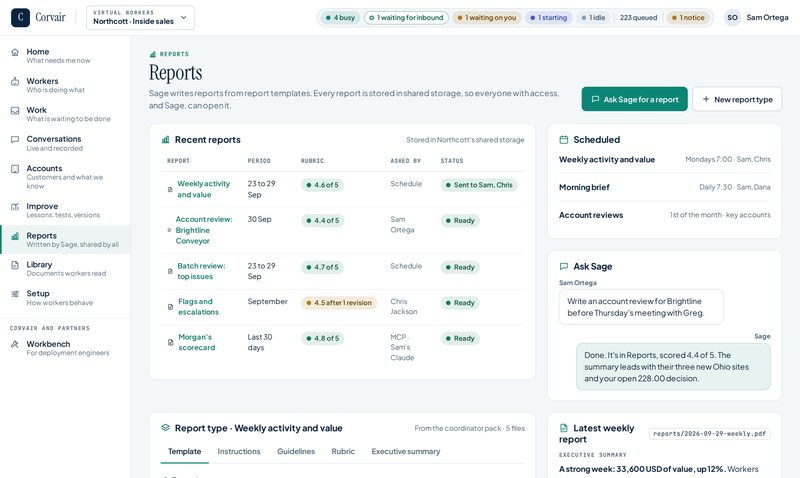Click the Ready status for Morgan's scorecard
800x478 pixels.
[460, 338]
